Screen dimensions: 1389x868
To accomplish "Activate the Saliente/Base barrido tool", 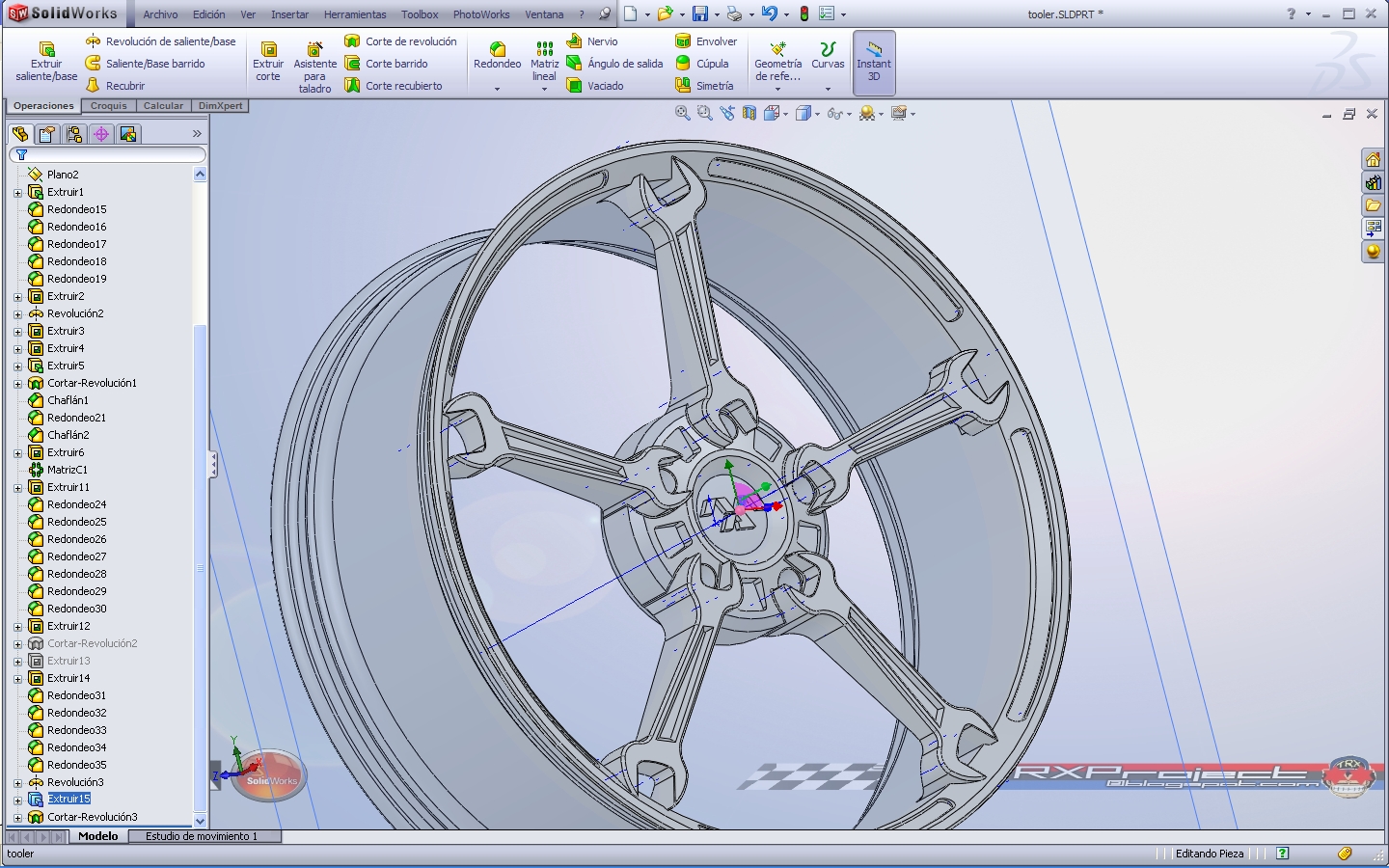I will [x=145, y=64].
